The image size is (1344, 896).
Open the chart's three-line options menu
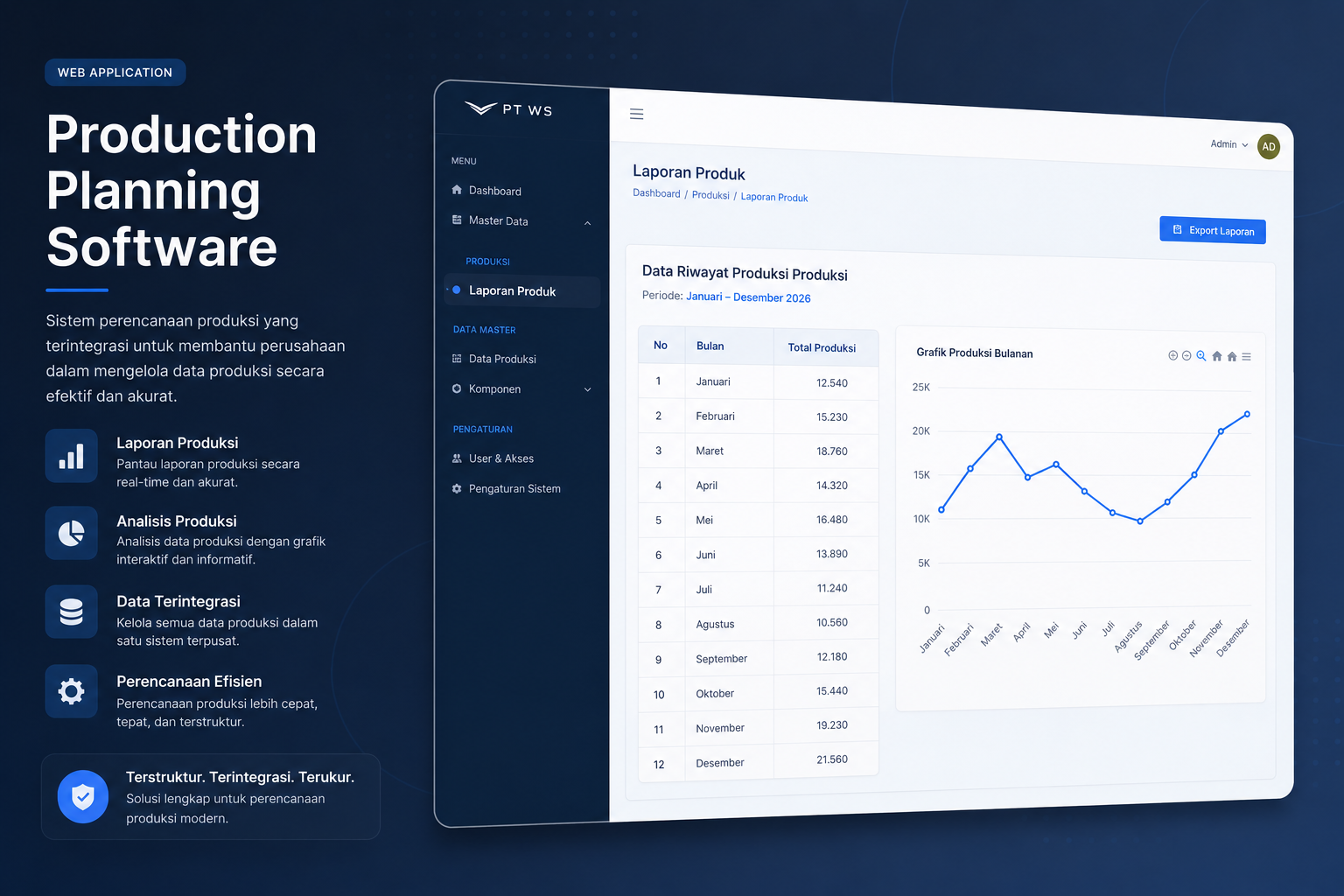[x=1246, y=356]
